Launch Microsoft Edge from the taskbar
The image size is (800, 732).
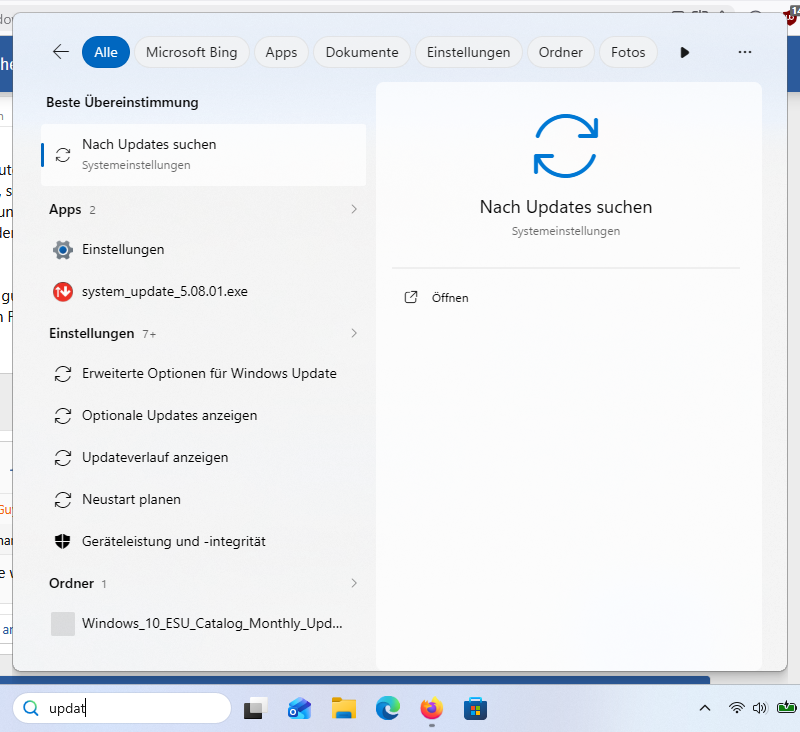[388, 709]
